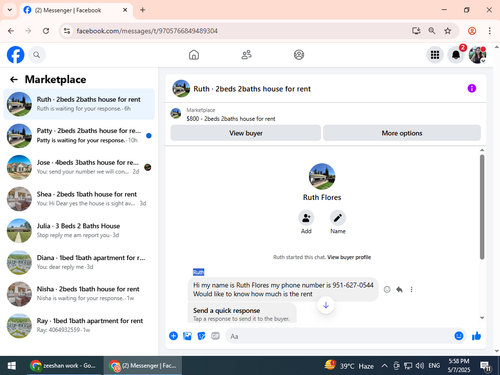This screenshot has height=375, width=500.
Task: Open the account profile picture menu
Action: click(x=477, y=55)
